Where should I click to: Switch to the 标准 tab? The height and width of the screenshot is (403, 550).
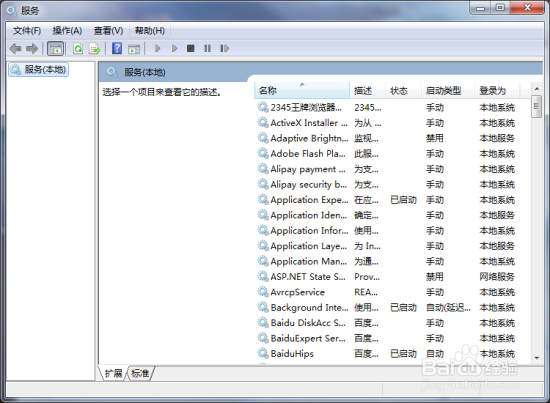[x=140, y=373]
